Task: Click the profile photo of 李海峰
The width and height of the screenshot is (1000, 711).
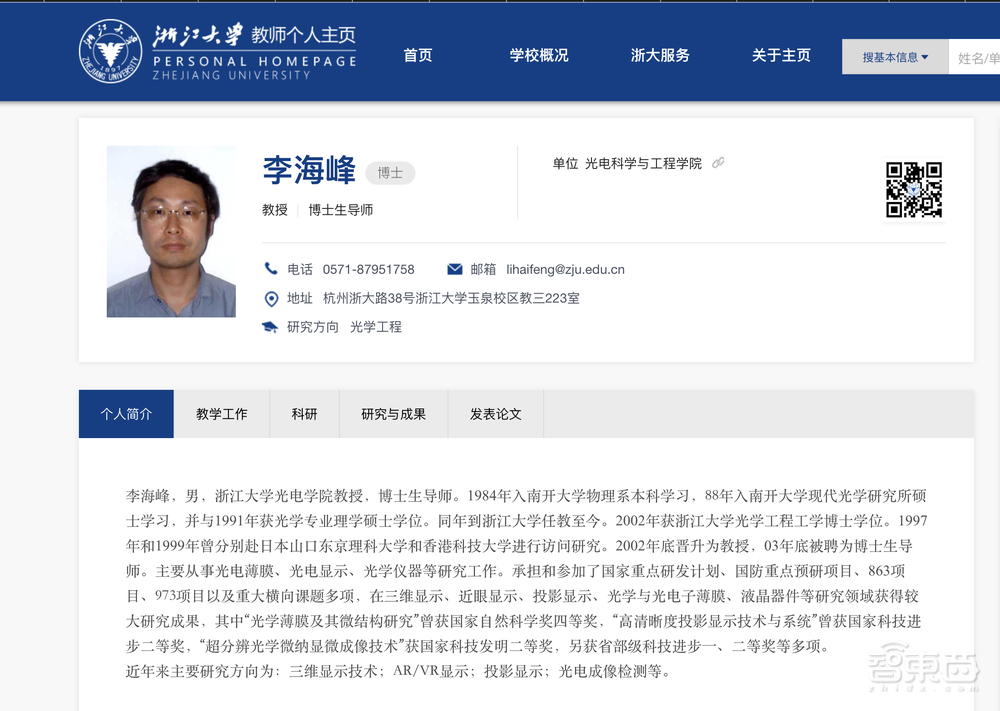Action: tap(171, 231)
